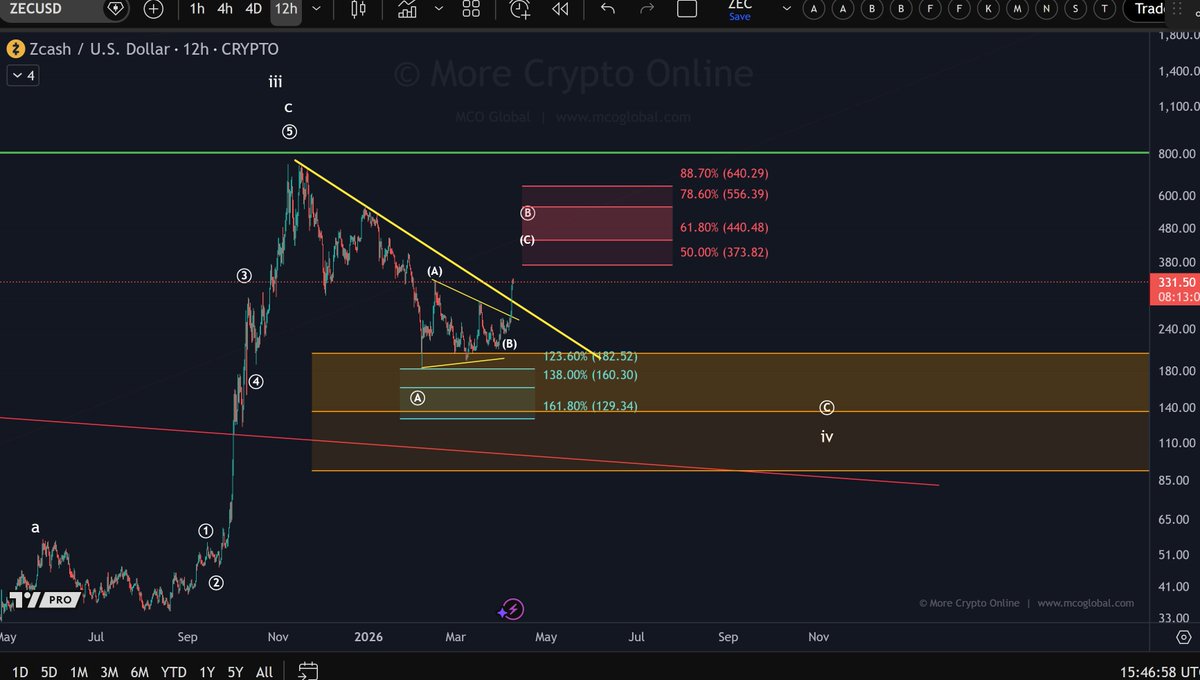Image resolution: width=1200 pixels, height=680 pixels.
Task: Start bar replay with the rewind icon
Action: (x=560, y=9)
